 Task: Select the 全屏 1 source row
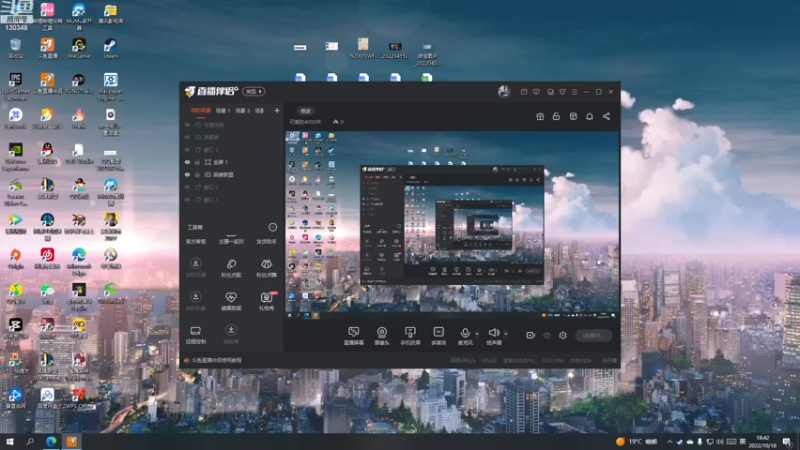tap(232, 162)
